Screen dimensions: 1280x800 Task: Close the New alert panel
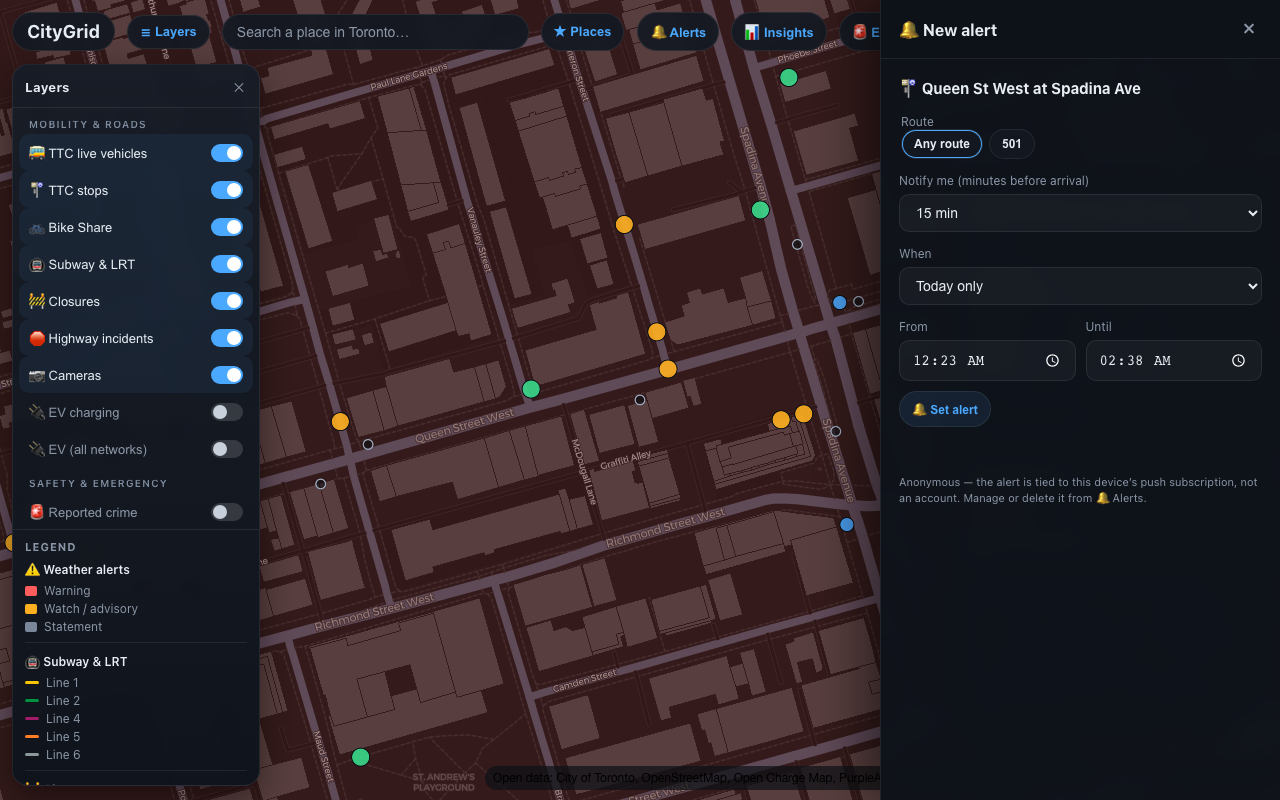(1249, 29)
